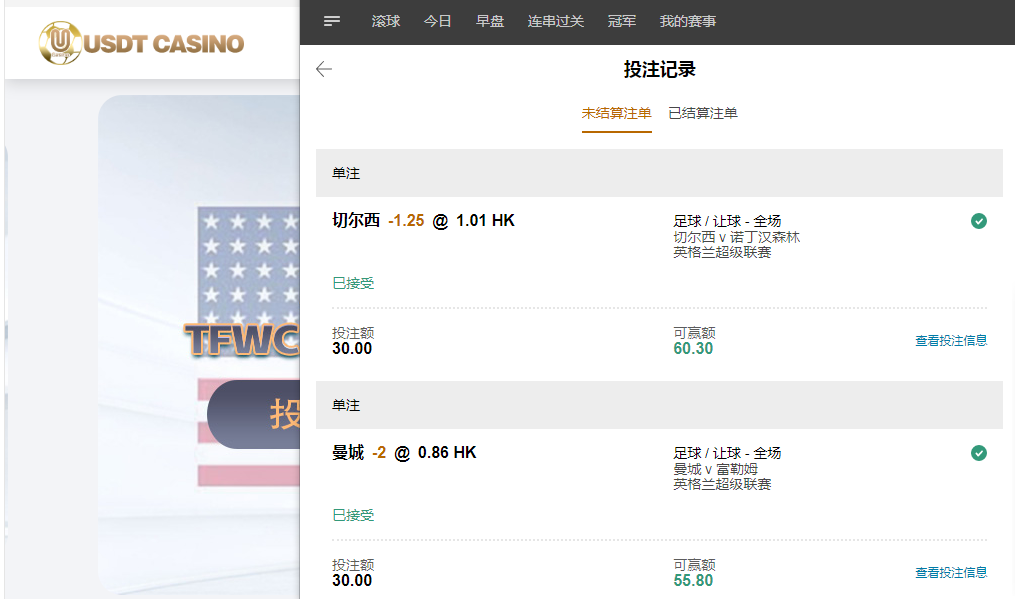Open the 早盘 early market menu
The image size is (1015, 599).
pyautogui.click(x=490, y=21)
